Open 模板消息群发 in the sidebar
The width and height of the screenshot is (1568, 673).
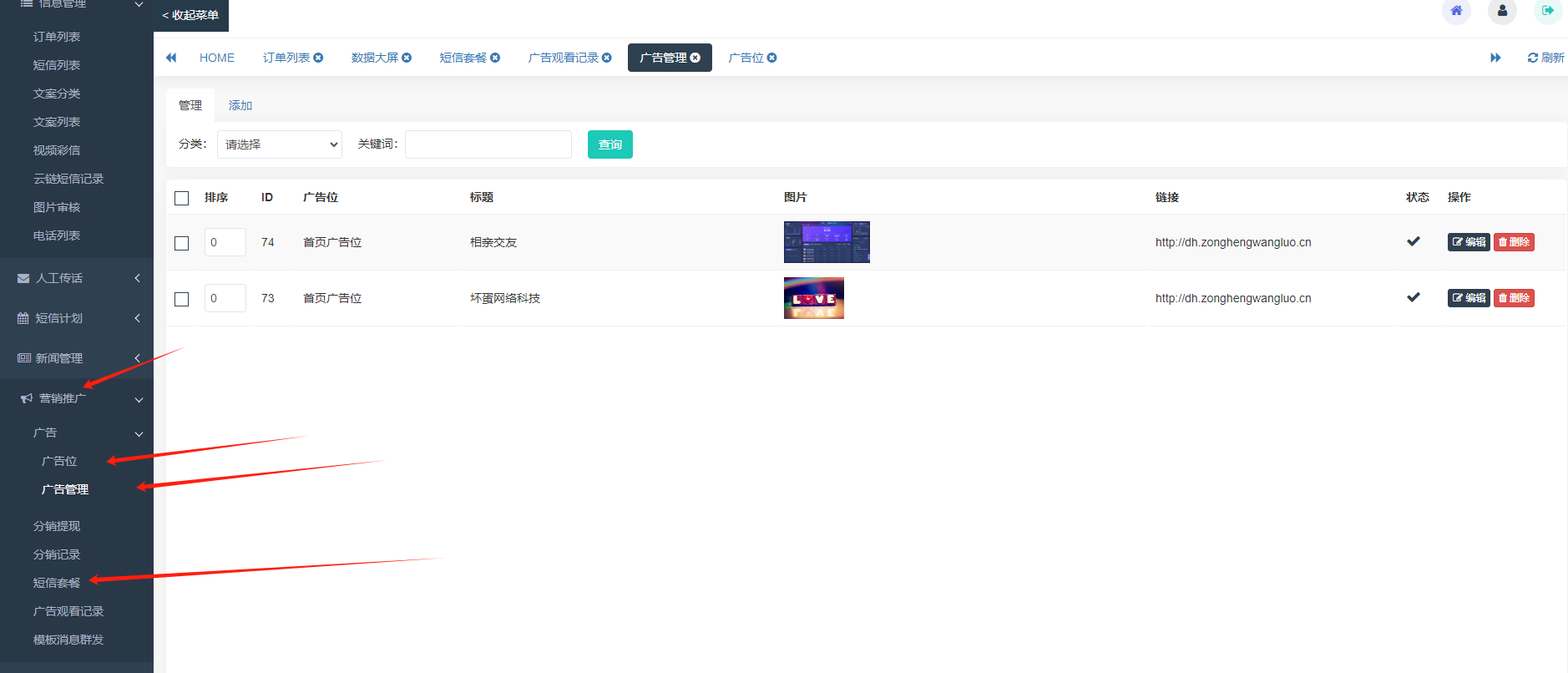[x=68, y=640]
